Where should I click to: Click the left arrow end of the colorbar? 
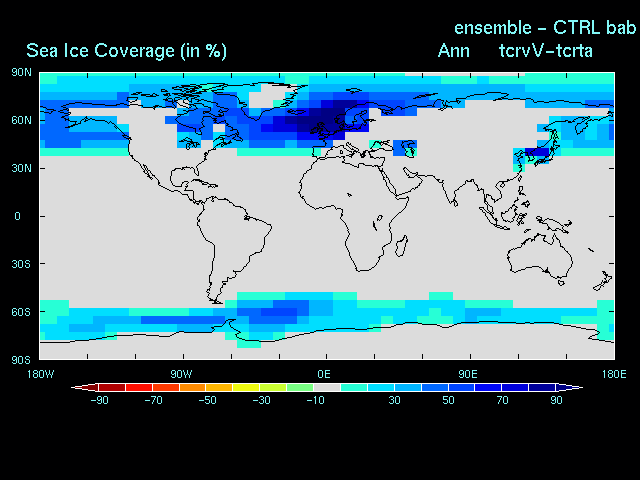(x=84, y=387)
